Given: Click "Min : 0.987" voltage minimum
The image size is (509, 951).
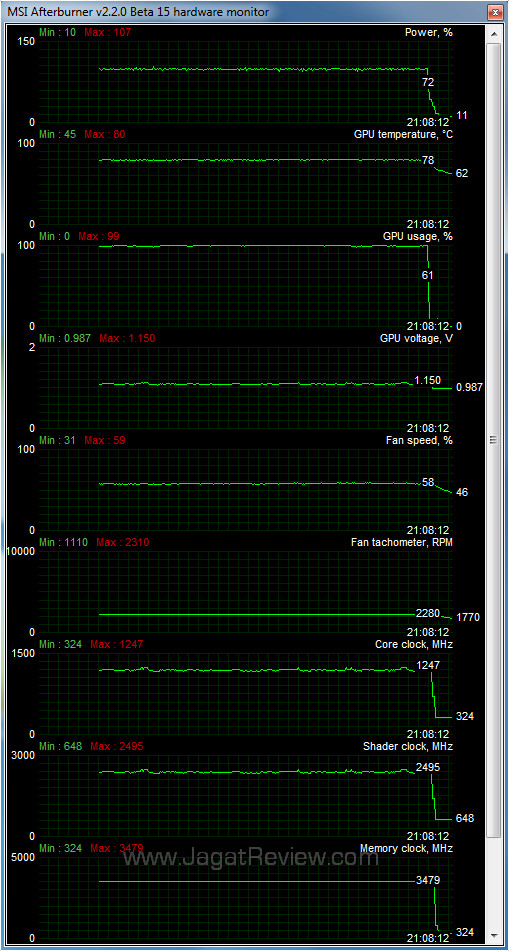Looking at the screenshot, I should (x=65, y=338).
